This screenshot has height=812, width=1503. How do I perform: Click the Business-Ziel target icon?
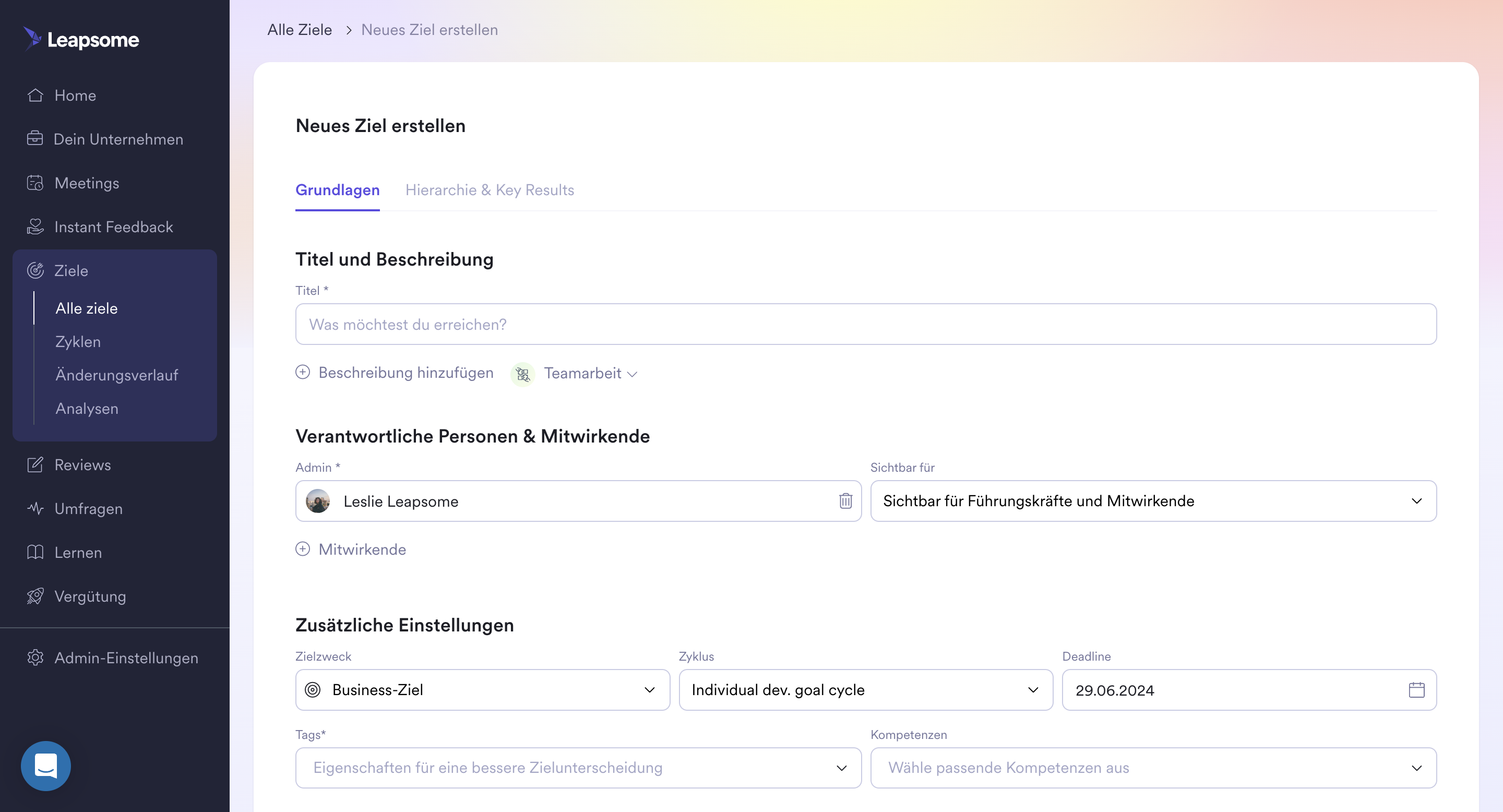click(313, 689)
